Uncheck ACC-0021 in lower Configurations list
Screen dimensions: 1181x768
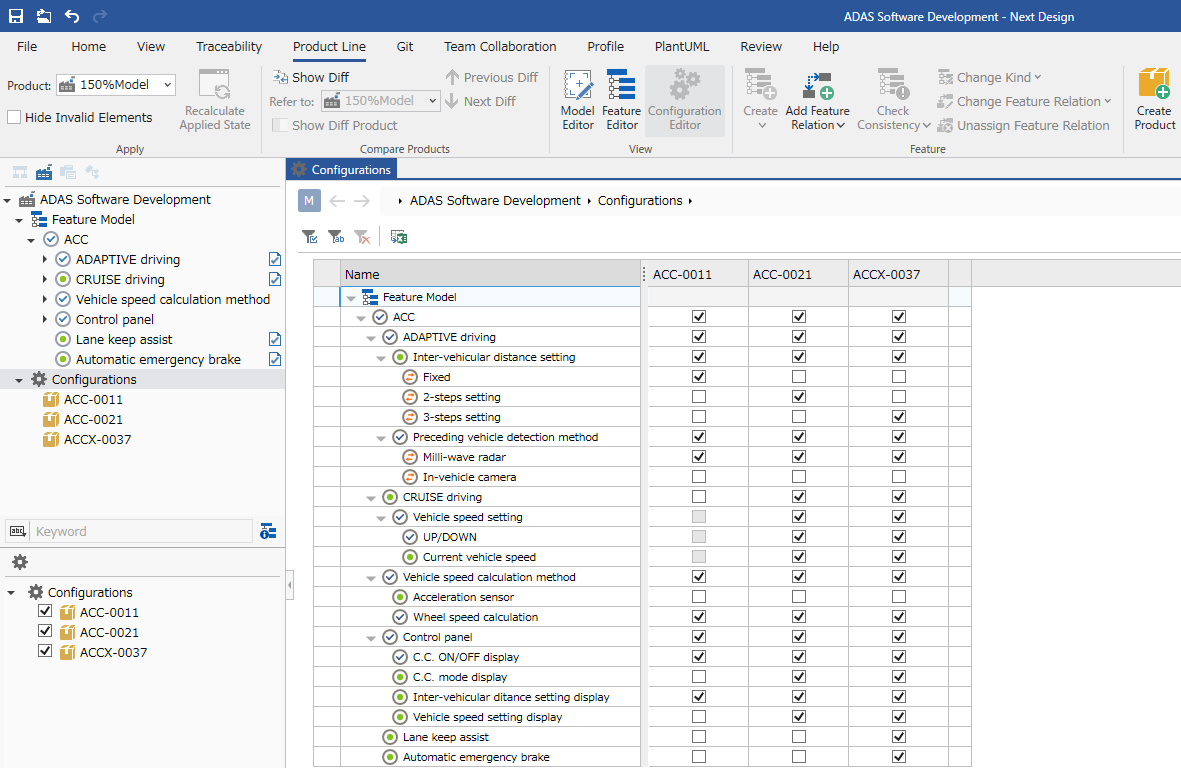(x=45, y=631)
